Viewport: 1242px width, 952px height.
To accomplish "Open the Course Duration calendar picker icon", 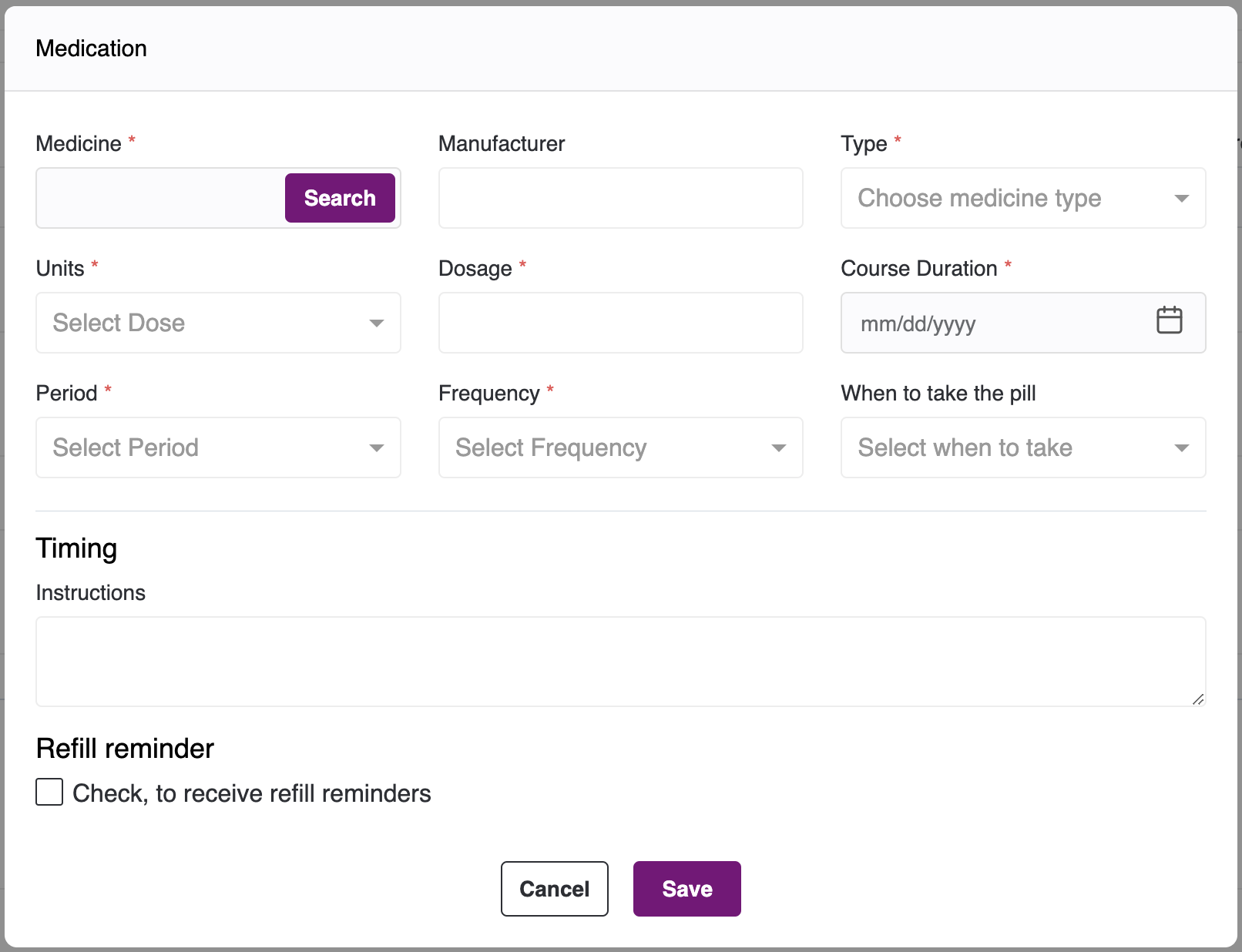I will [1169, 320].
